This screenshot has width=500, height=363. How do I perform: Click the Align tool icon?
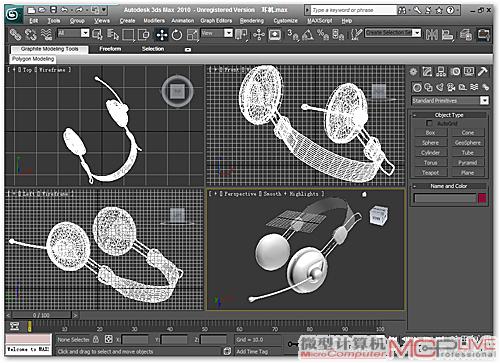point(447,34)
